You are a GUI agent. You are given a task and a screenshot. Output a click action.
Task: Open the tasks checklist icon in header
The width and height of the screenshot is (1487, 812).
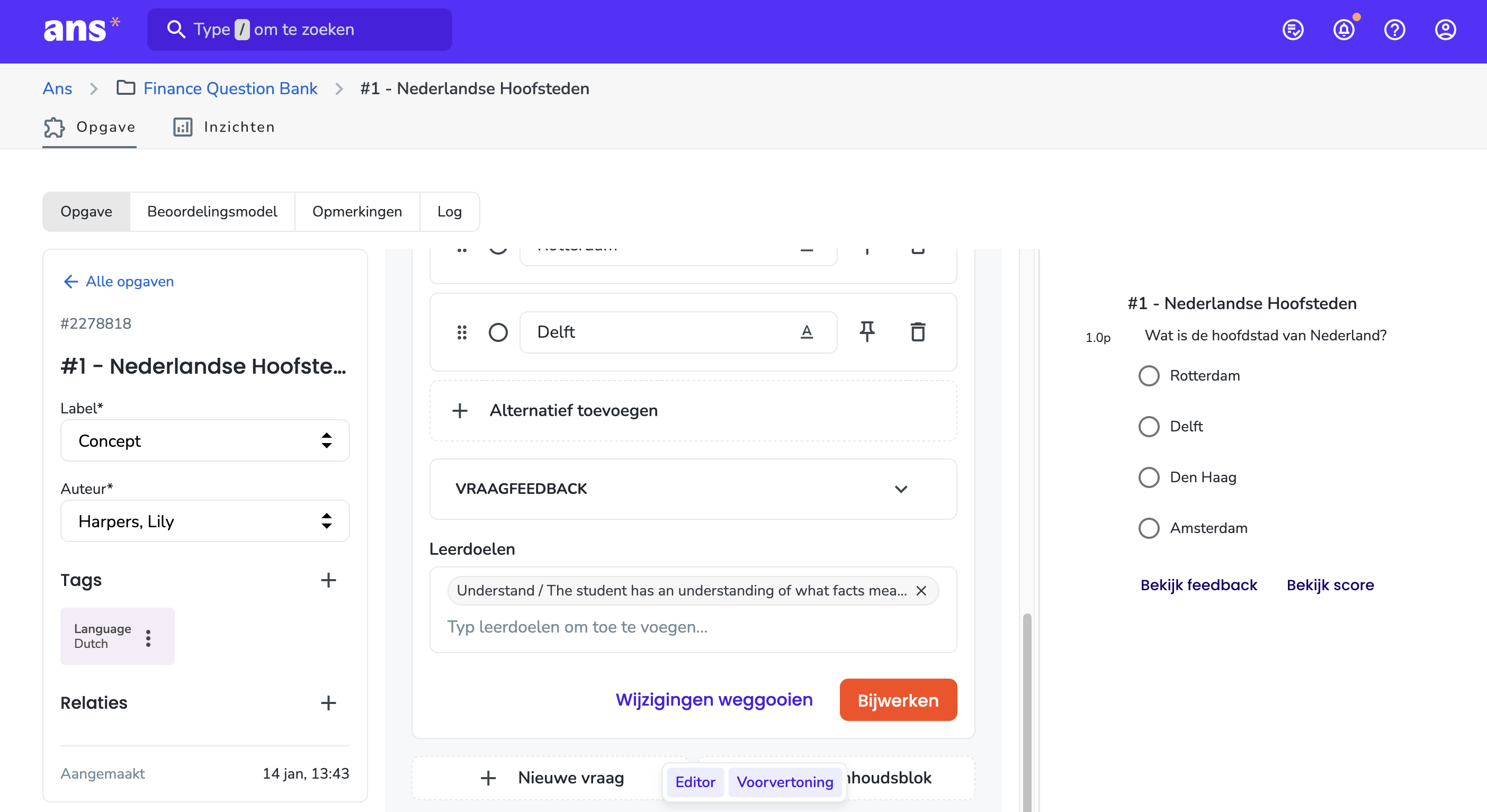coord(1293,30)
